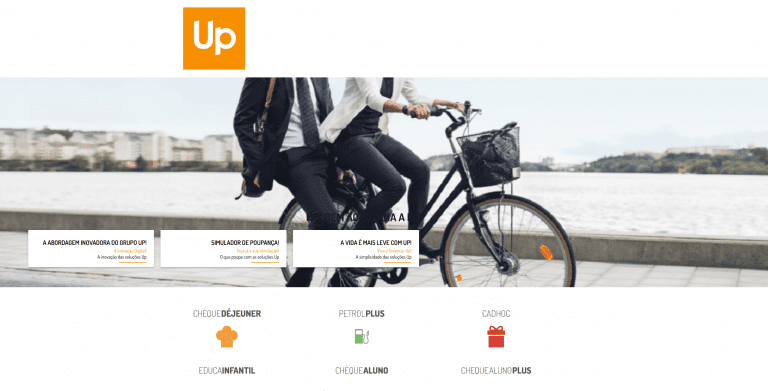Select the 'A vida é mais leve com Up!' card
The width and height of the screenshot is (768, 391).
356,248
